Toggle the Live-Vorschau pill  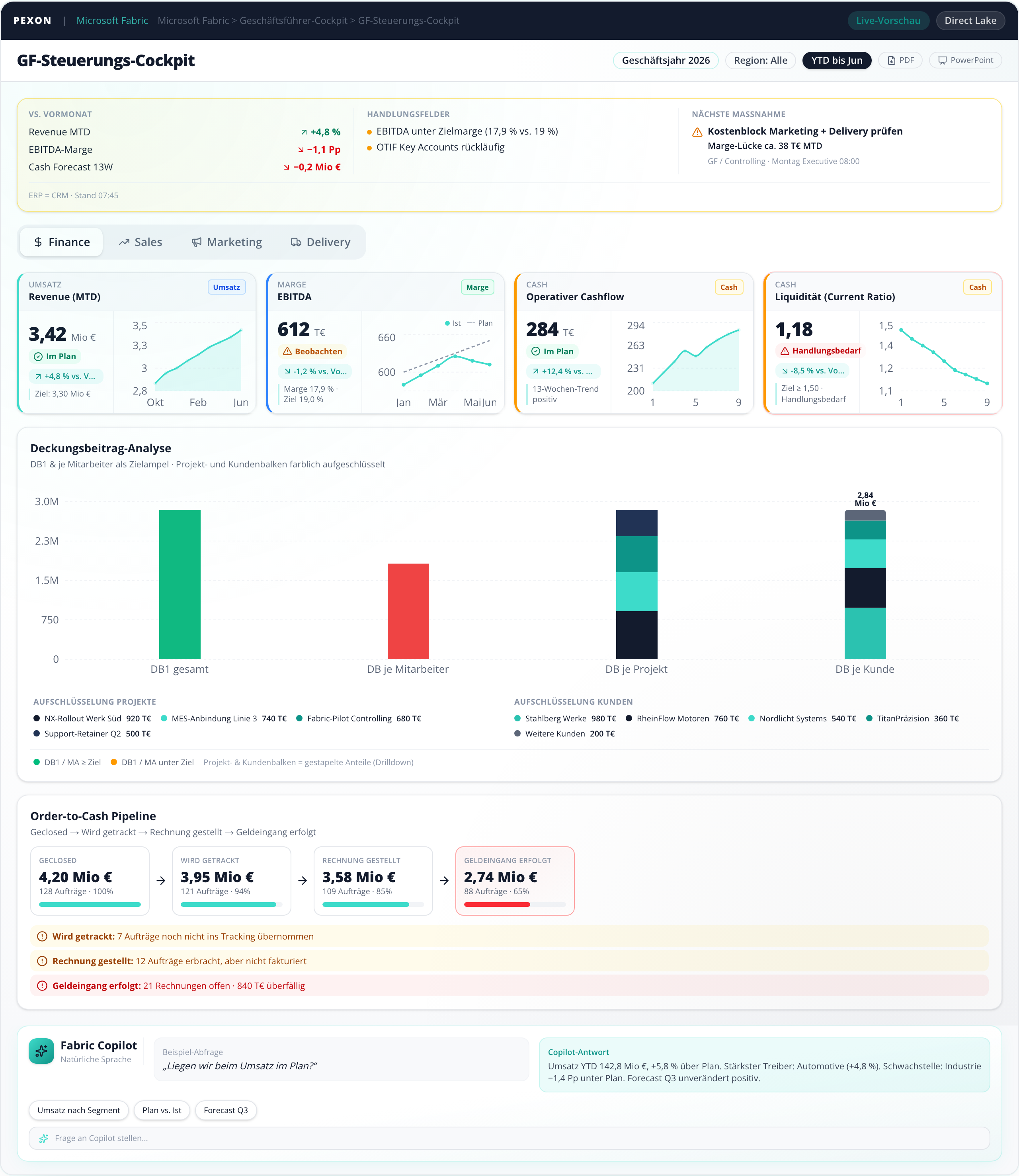(x=888, y=20)
